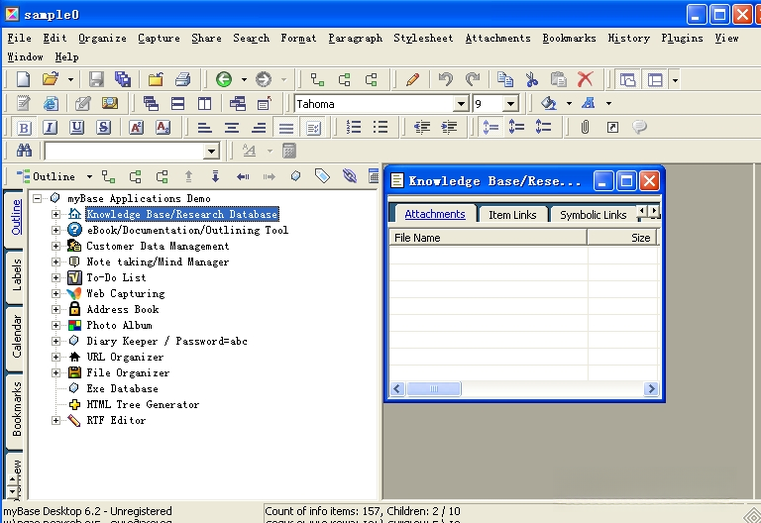The height and width of the screenshot is (523, 761).
Task: Open the Outline view dropdown arrow
Action: 89,177
